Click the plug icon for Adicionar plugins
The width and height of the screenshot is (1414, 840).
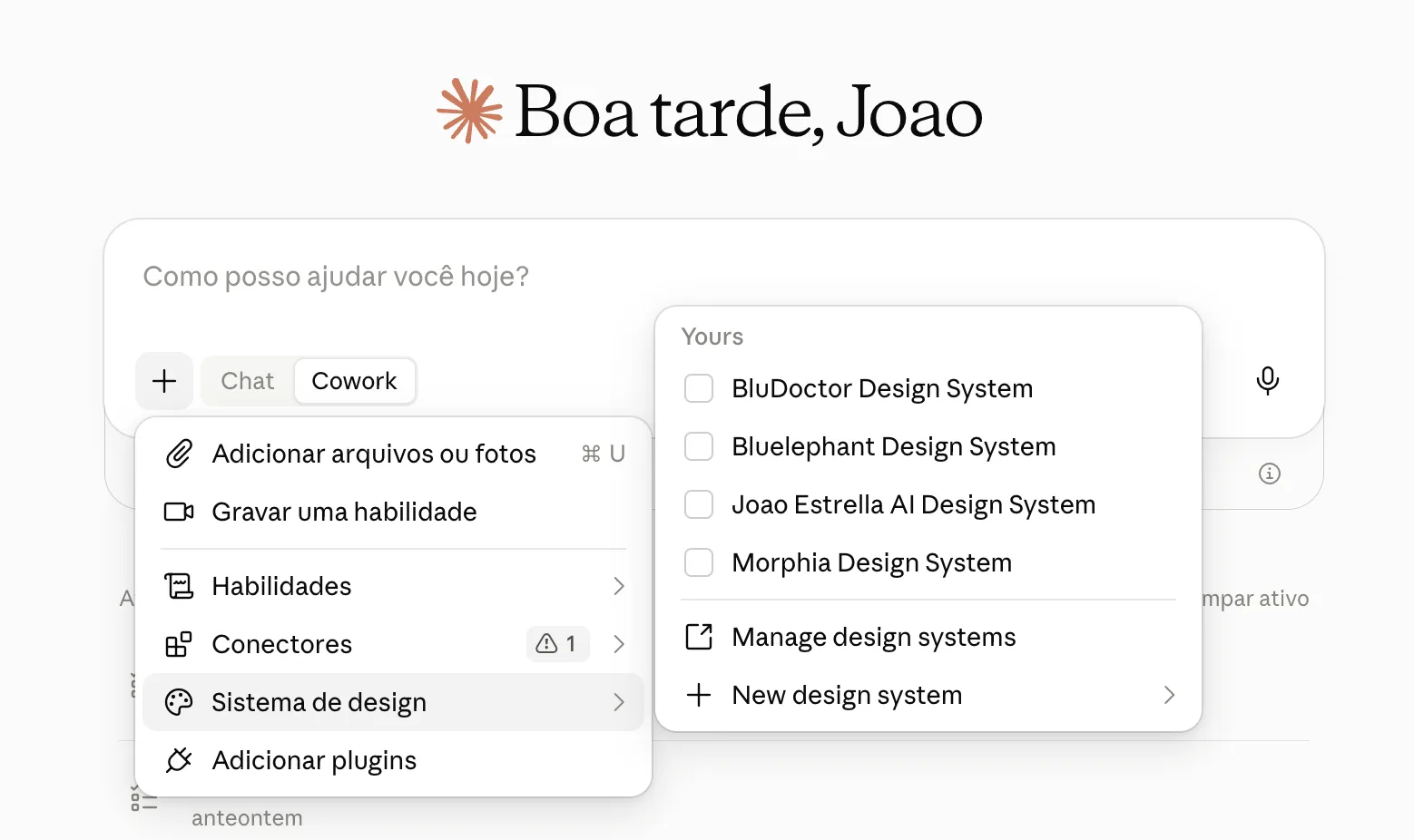[179, 760]
